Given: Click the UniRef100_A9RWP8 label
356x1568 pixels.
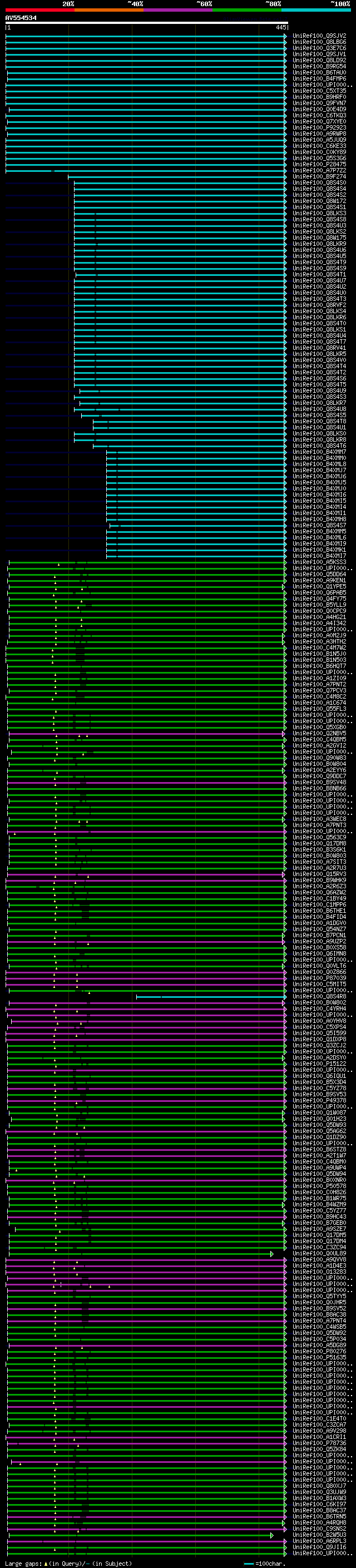Looking at the screenshot, I should point(319,134).
